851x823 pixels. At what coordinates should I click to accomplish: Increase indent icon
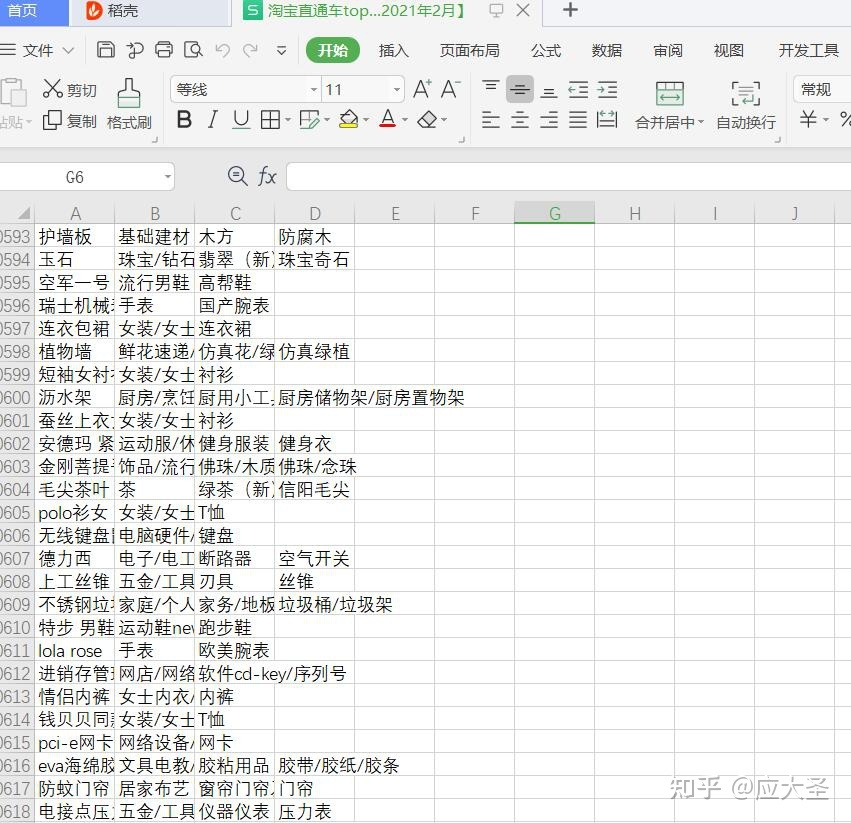(607, 89)
